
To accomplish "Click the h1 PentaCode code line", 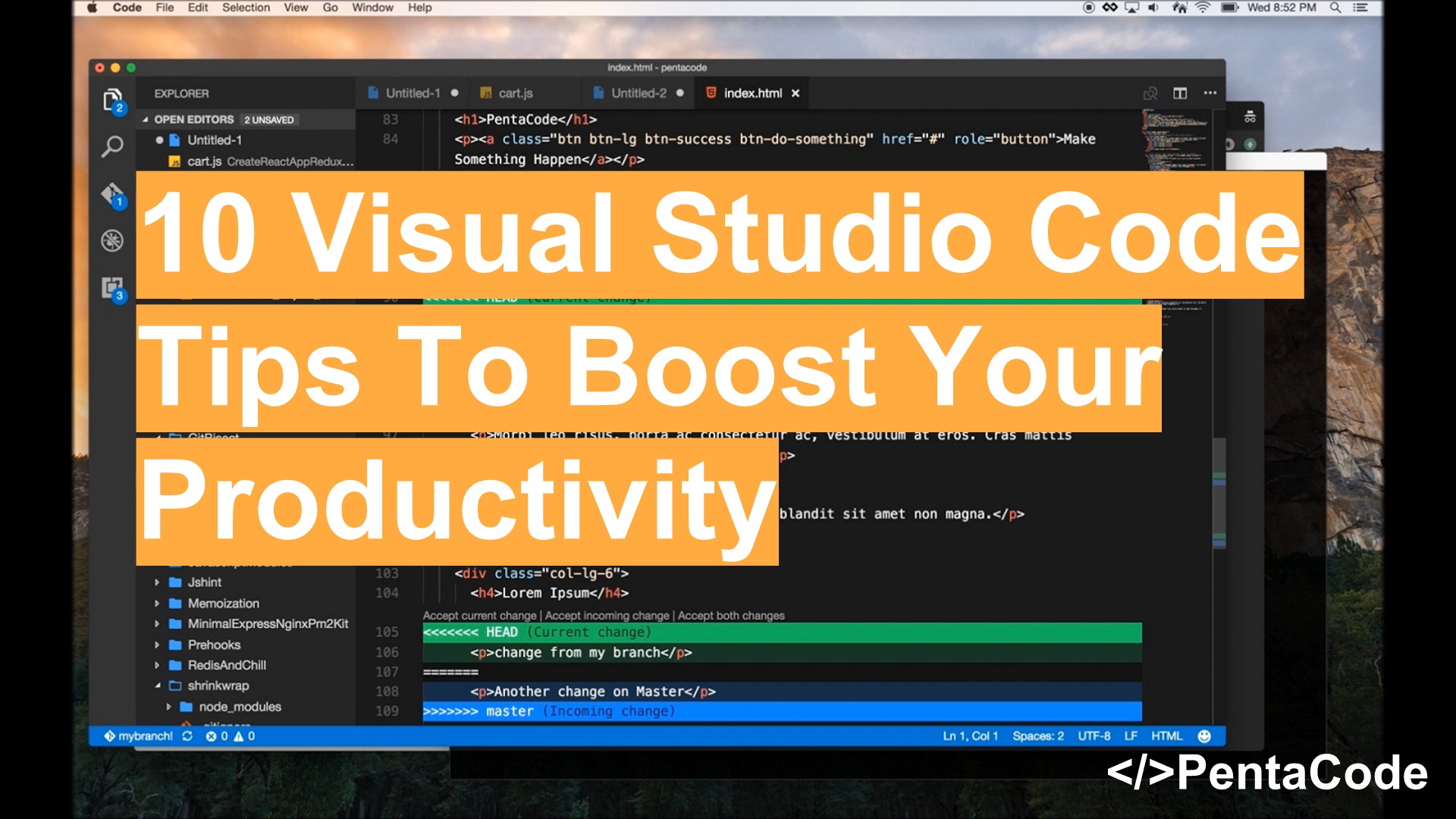I will [526, 120].
